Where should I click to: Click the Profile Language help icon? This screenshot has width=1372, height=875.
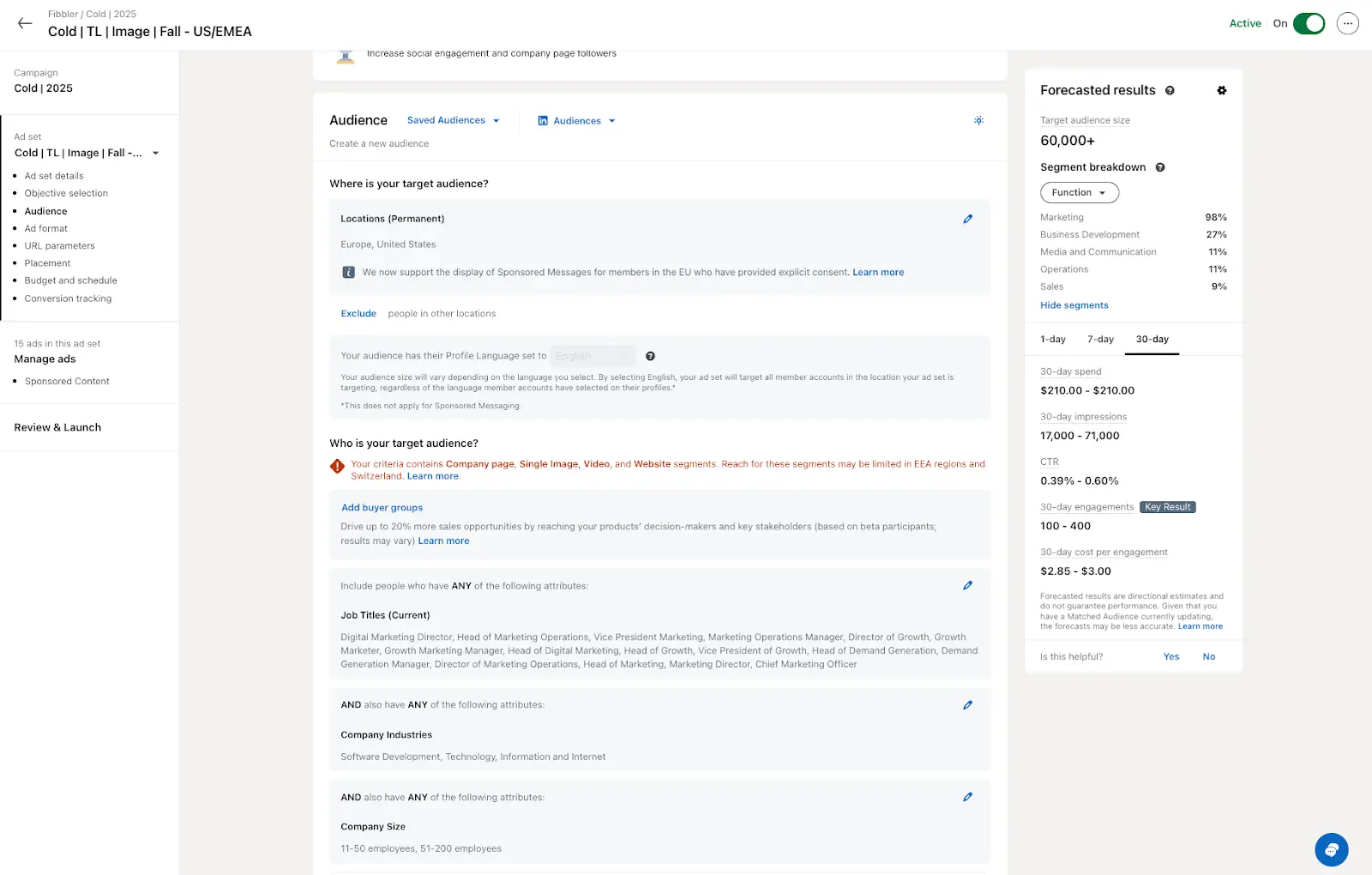click(x=650, y=356)
